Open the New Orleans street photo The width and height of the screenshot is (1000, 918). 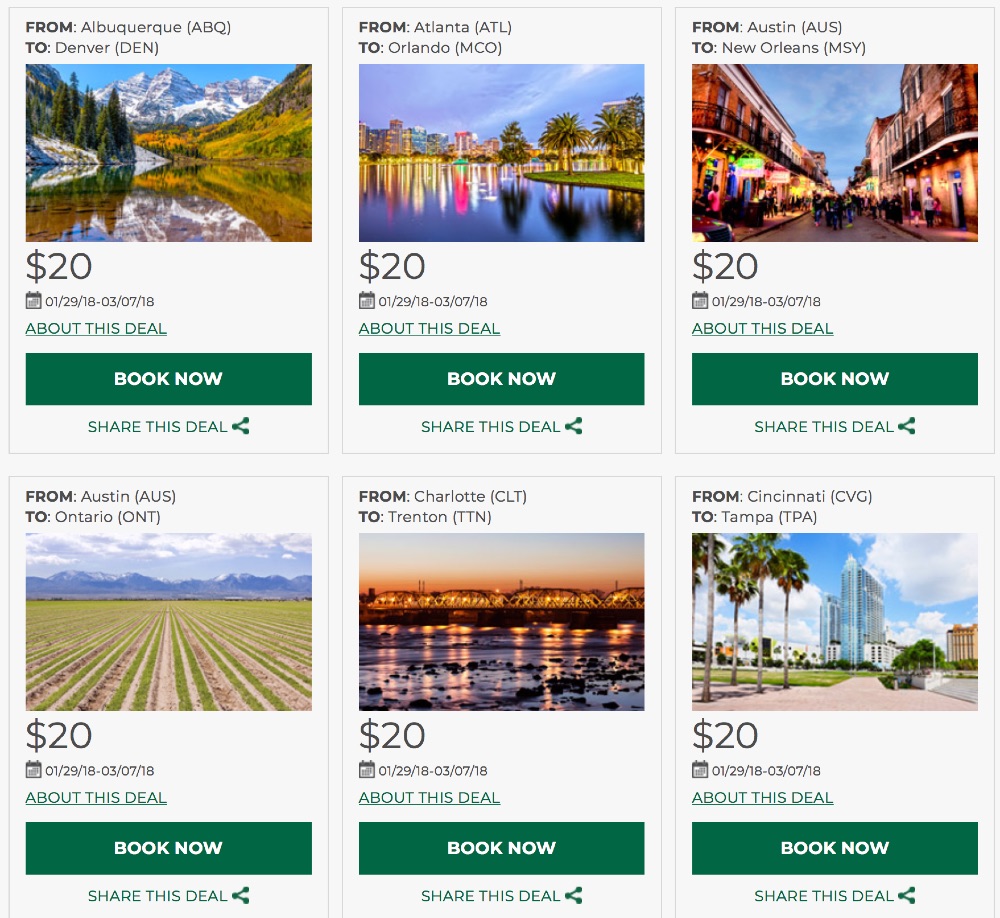[x=834, y=153]
